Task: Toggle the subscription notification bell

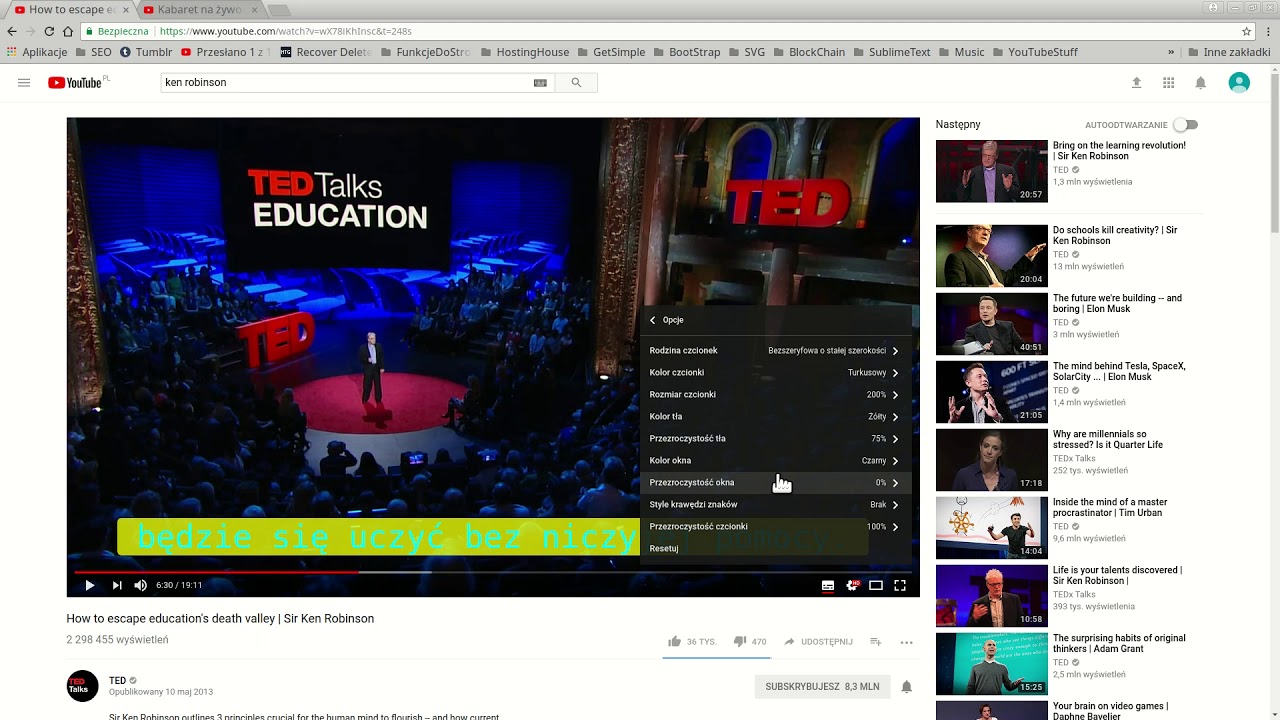Action: (906, 687)
